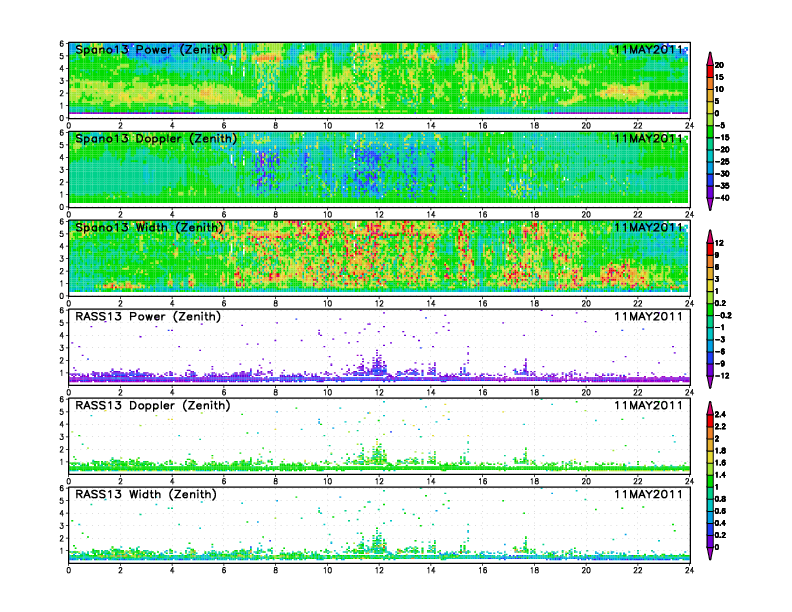Click hour 24 tick label under RASS13 Width panel

(689, 570)
